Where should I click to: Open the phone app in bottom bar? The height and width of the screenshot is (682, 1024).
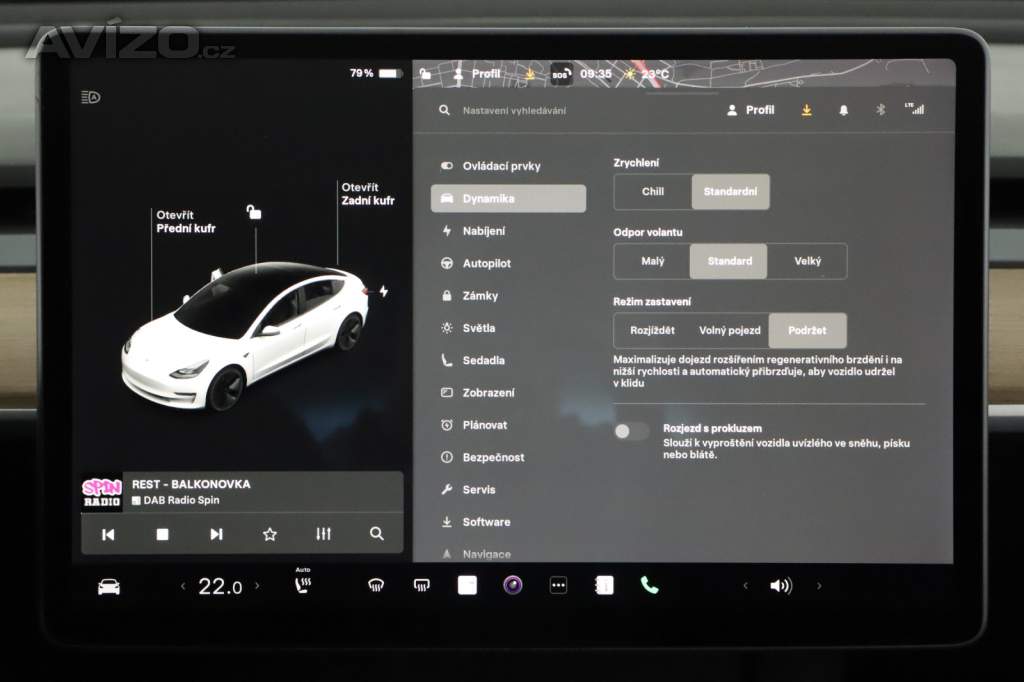(649, 586)
